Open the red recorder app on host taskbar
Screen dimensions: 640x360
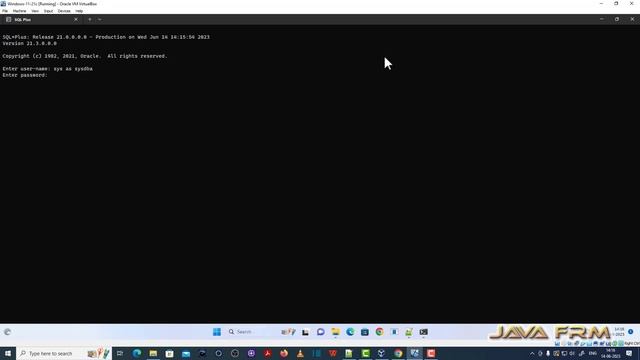(x=431, y=353)
